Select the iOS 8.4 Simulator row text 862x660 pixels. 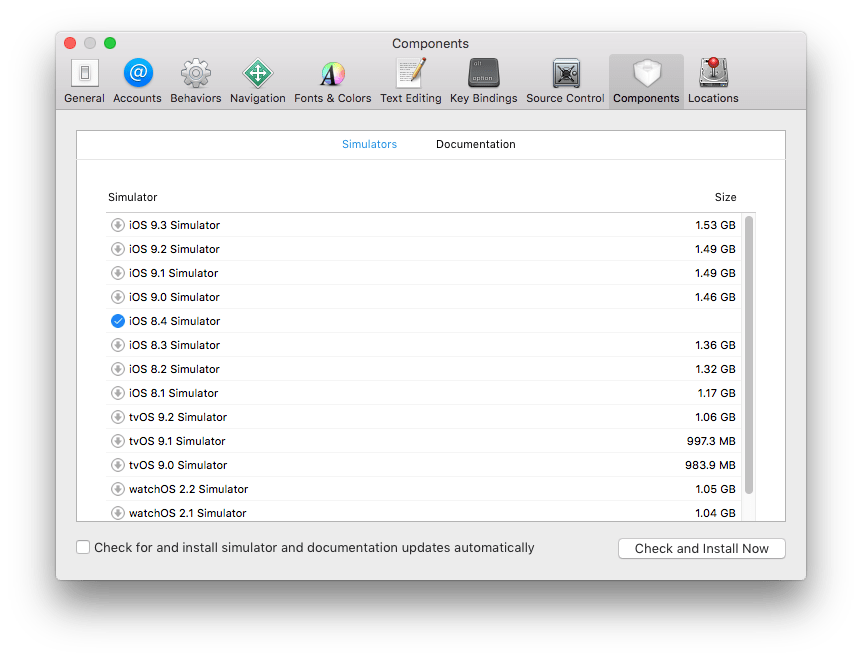[174, 321]
